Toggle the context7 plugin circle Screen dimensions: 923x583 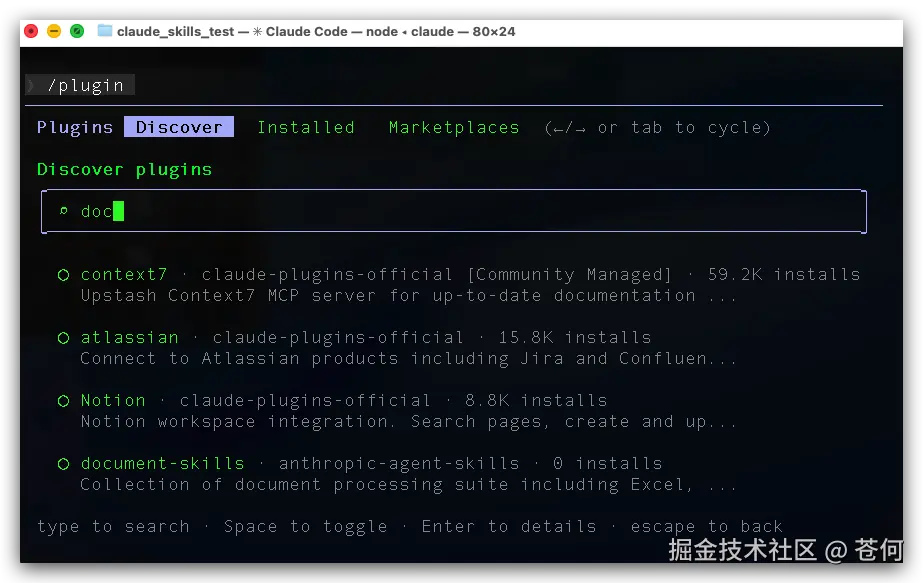(64, 274)
